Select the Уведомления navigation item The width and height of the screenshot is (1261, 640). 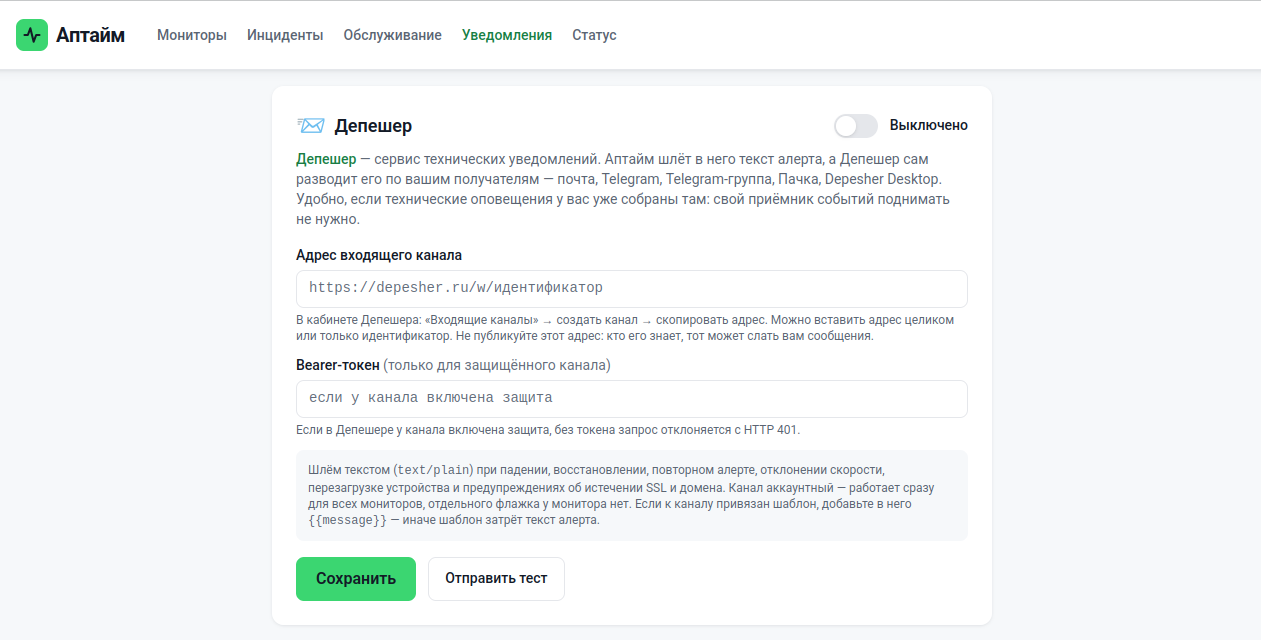point(507,35)
